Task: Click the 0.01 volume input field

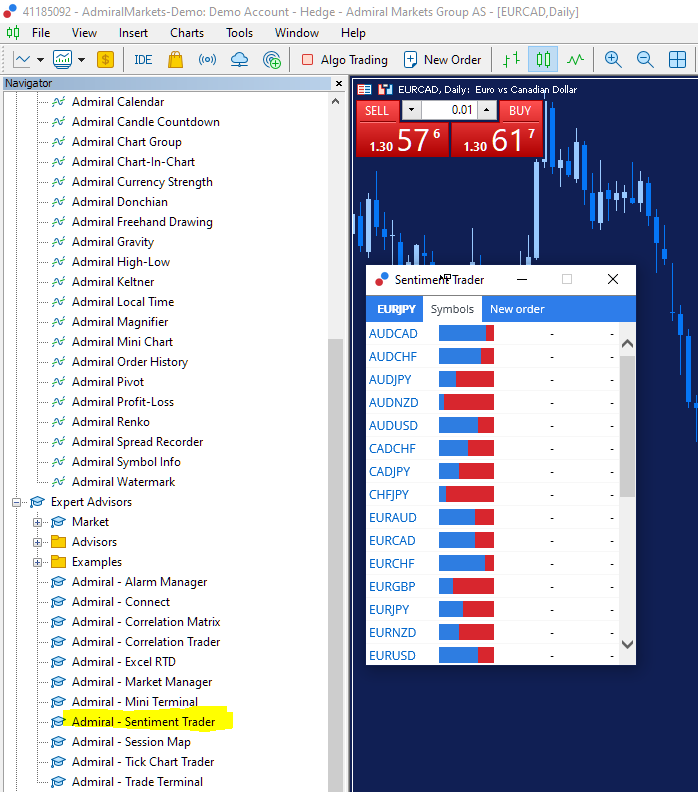Action: [449, 110]
